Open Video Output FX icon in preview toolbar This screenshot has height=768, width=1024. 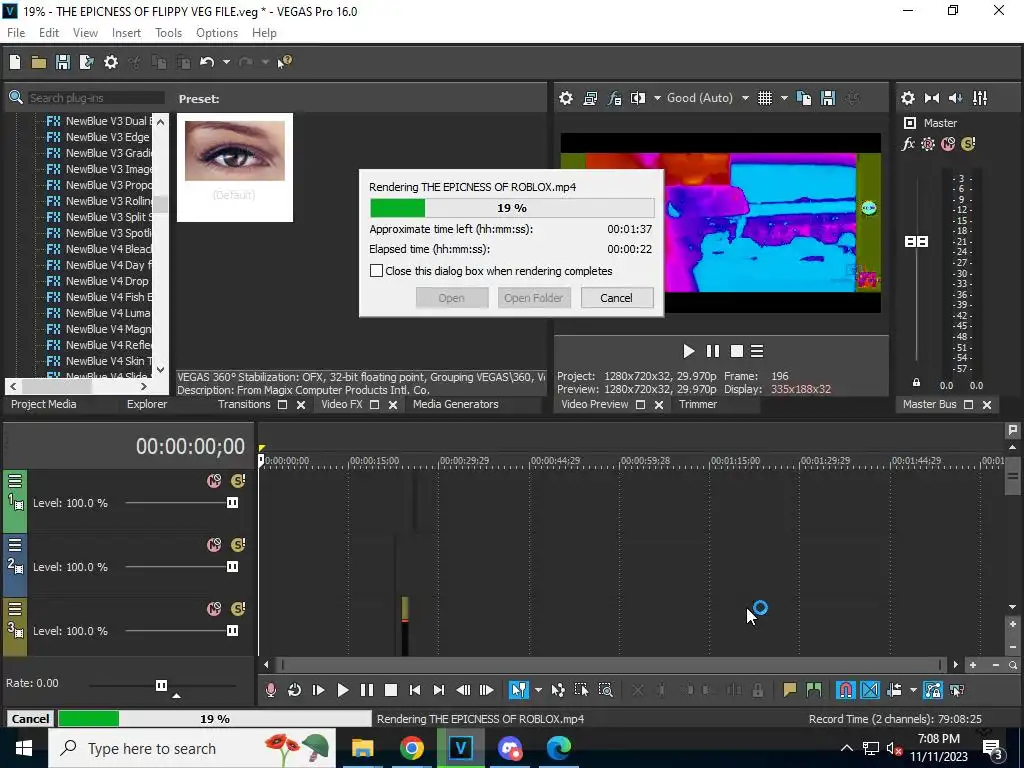pyautogui.click(x=615, y=98)
